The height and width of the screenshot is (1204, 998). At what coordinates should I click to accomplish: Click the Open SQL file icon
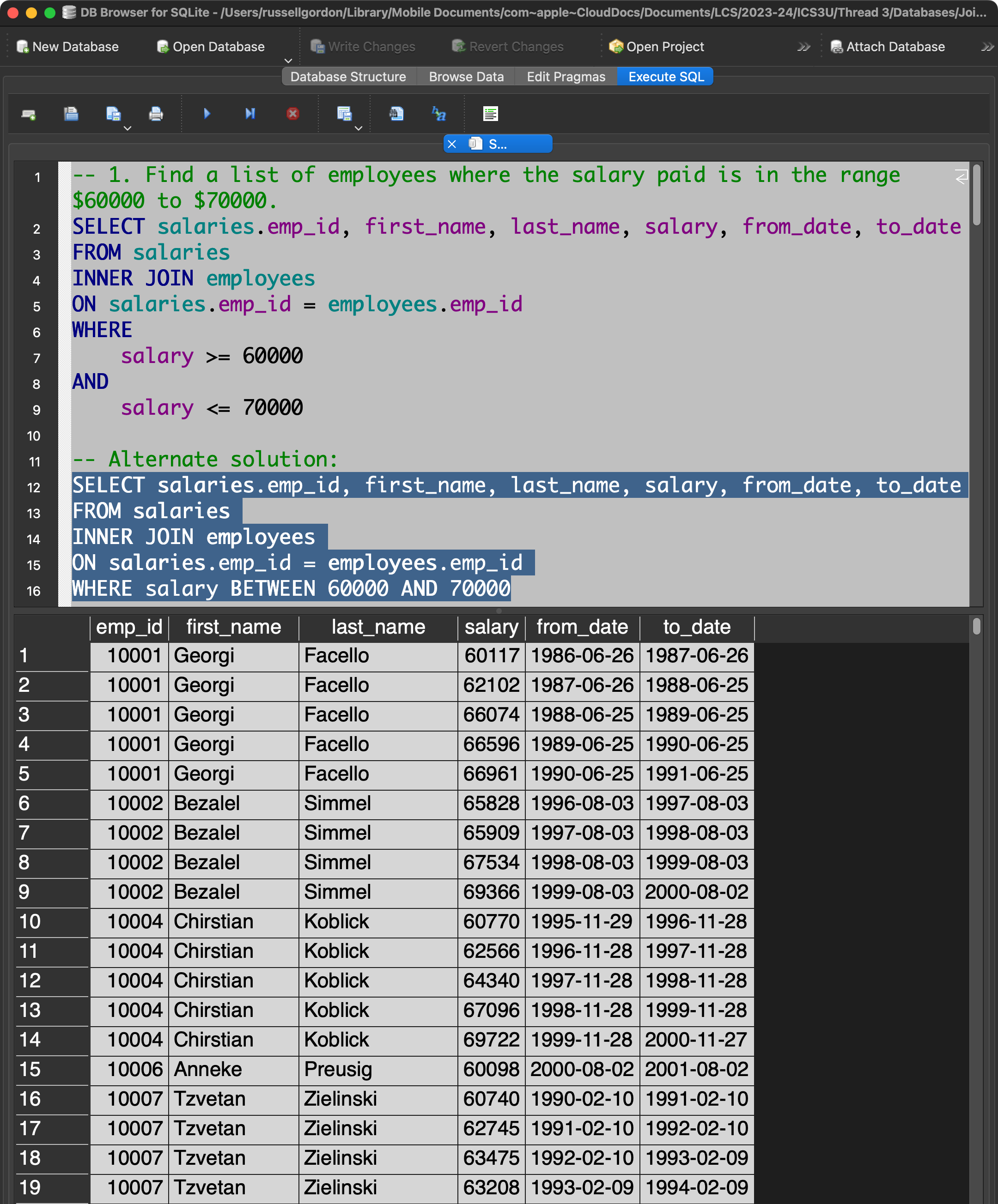[x=71, y=114]
